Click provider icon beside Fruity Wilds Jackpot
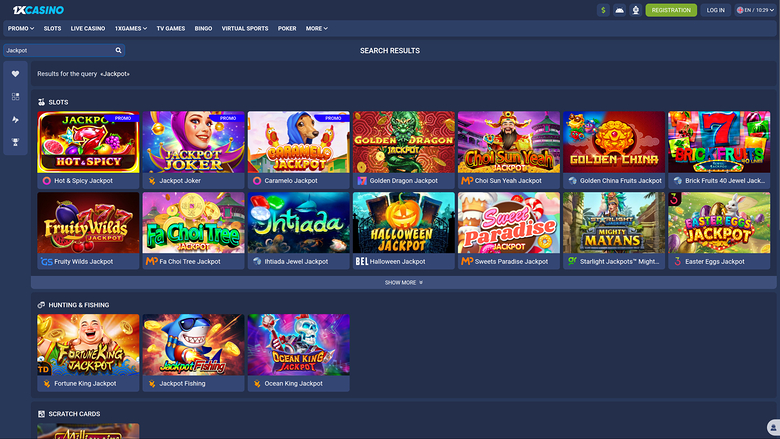Screen dimensions: 780x439 coord(47,262)
